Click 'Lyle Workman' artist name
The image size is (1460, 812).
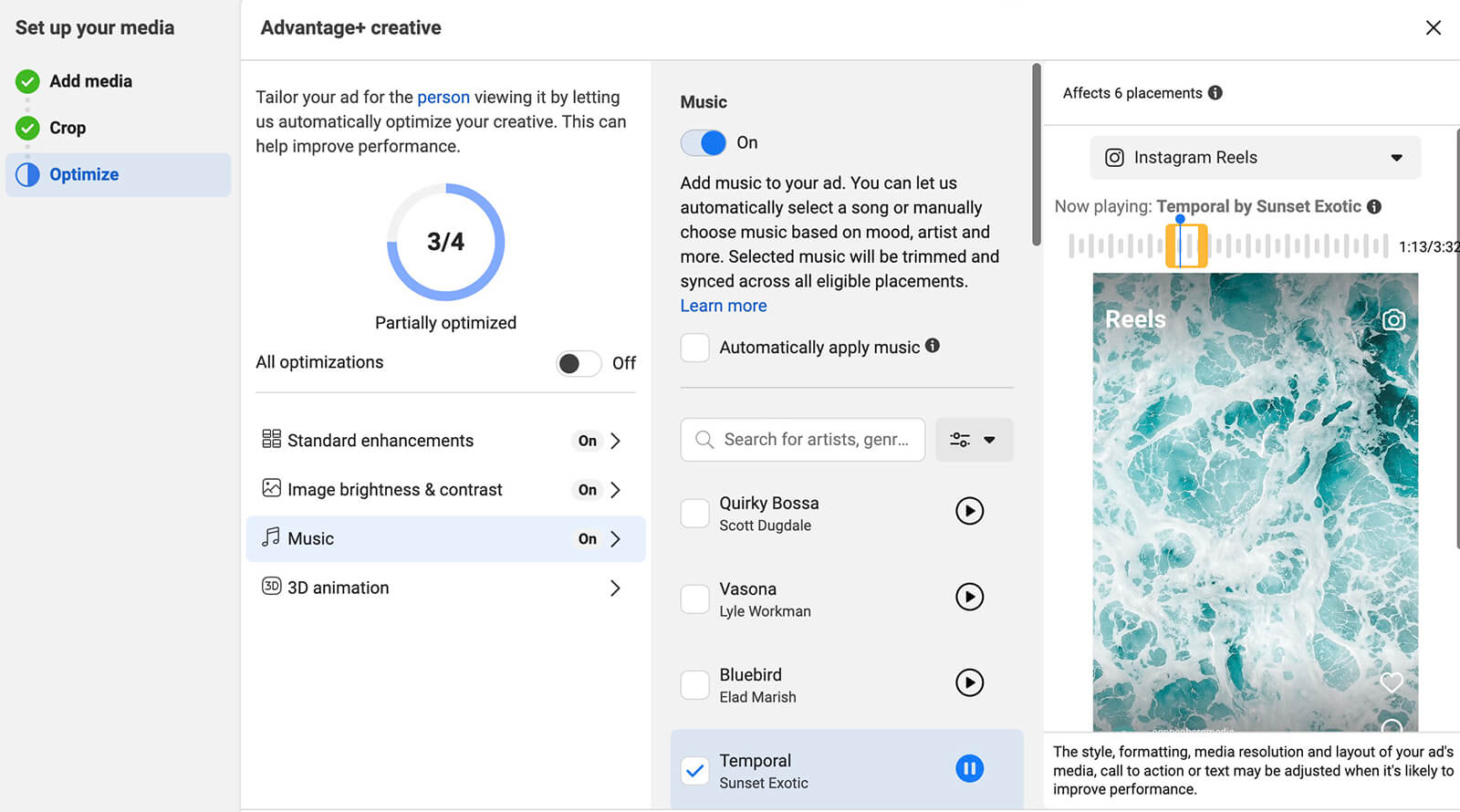coord(765,611)
